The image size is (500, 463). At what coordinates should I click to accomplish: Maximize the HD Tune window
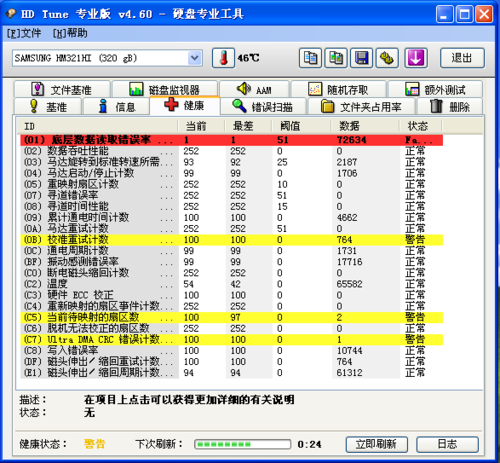coord(464,15)
